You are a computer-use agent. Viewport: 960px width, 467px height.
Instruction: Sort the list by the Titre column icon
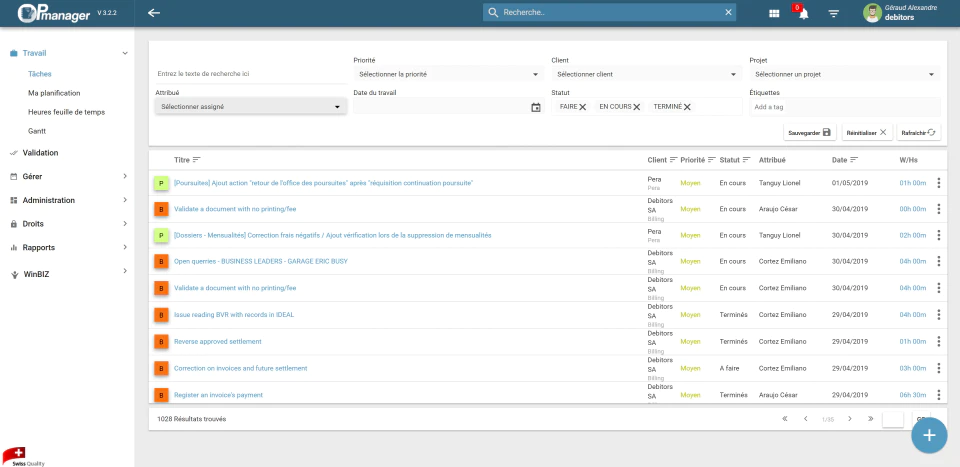click(197, 160)
